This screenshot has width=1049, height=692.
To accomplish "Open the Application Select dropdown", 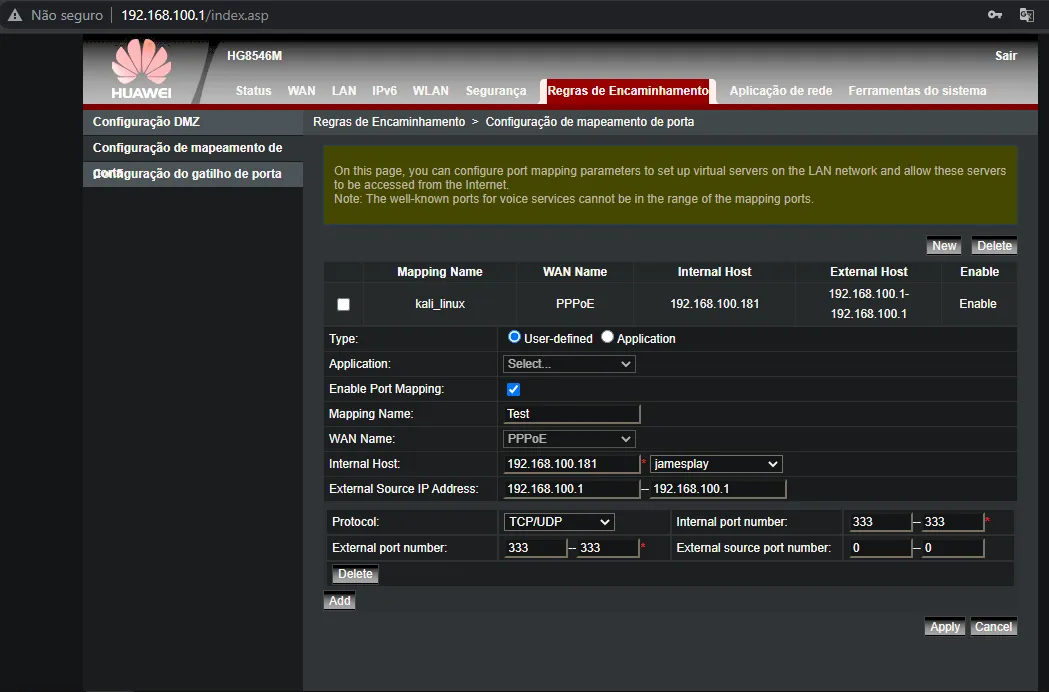I will (x=569, y=364).
